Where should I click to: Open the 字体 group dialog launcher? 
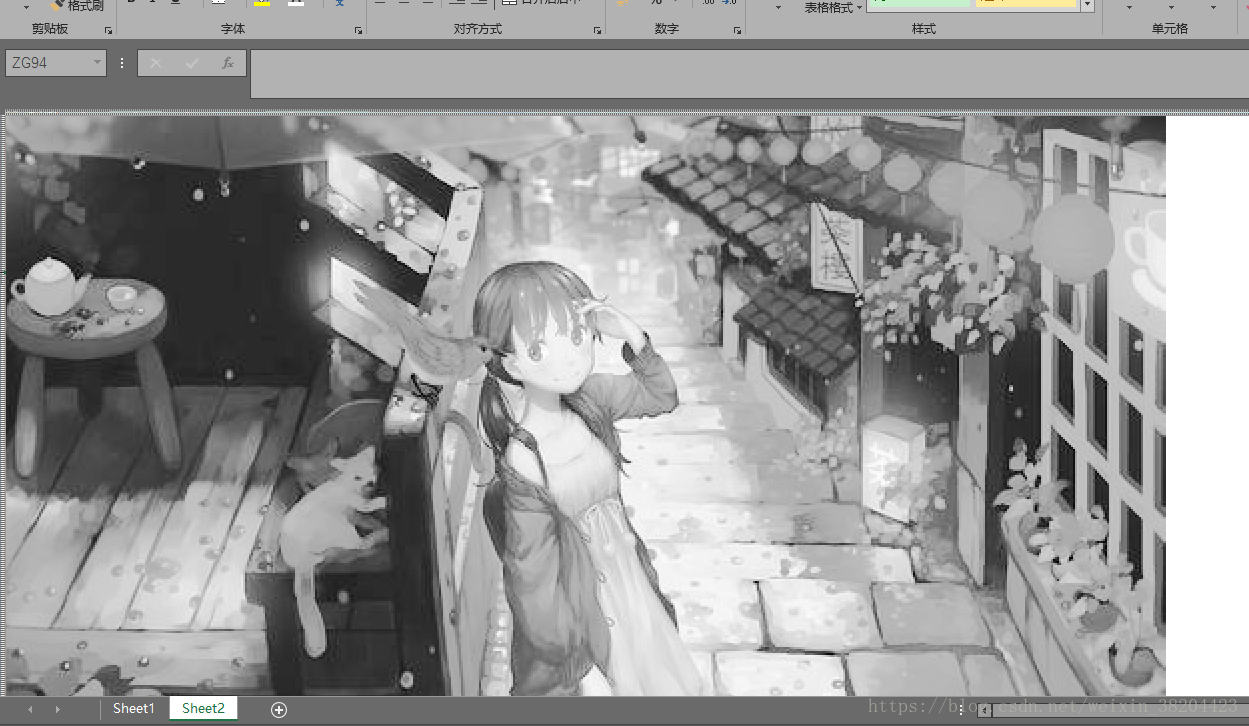[358, 31]
